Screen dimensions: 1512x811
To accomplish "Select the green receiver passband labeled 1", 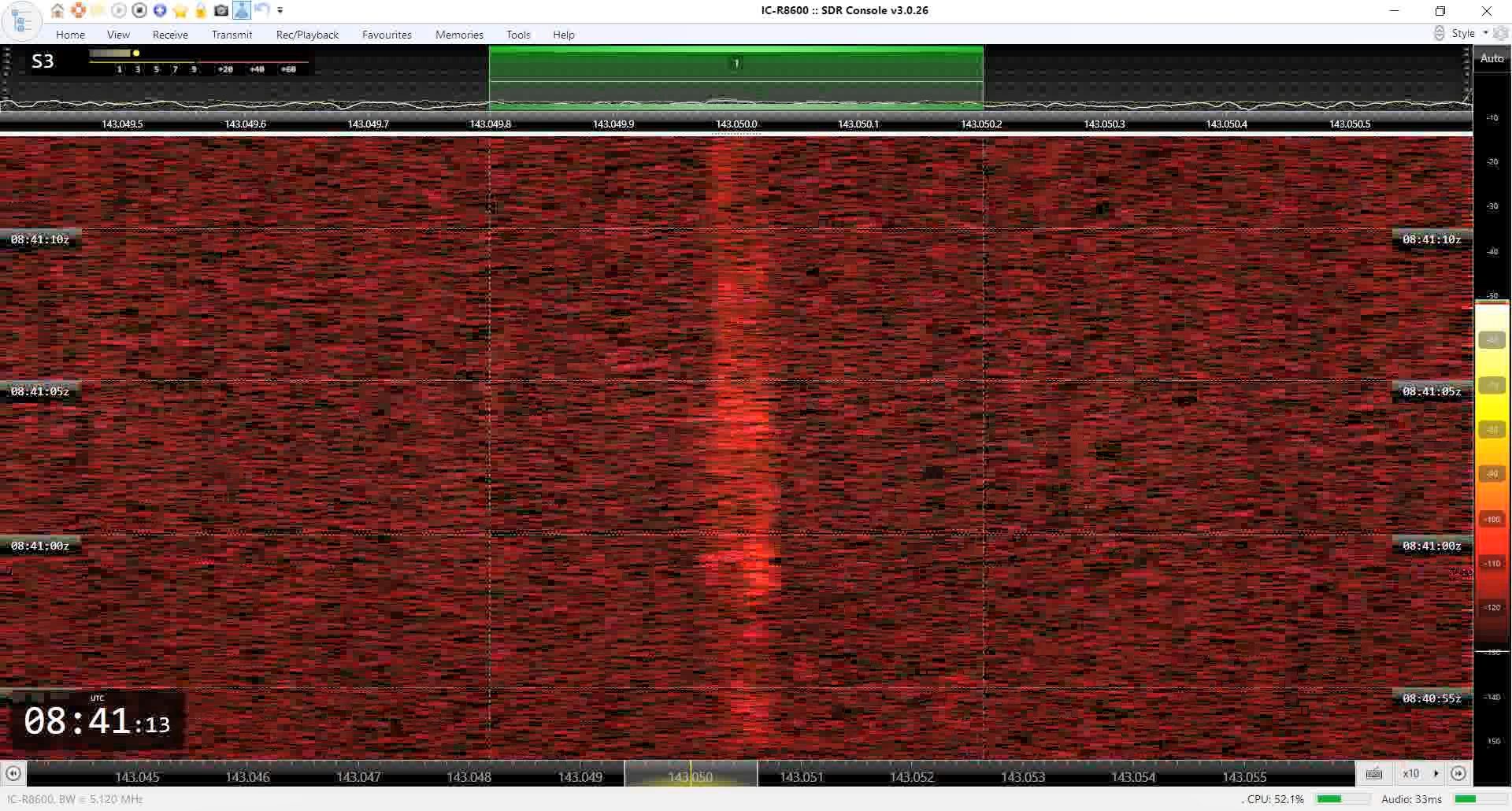I will [x=736, y=77].
